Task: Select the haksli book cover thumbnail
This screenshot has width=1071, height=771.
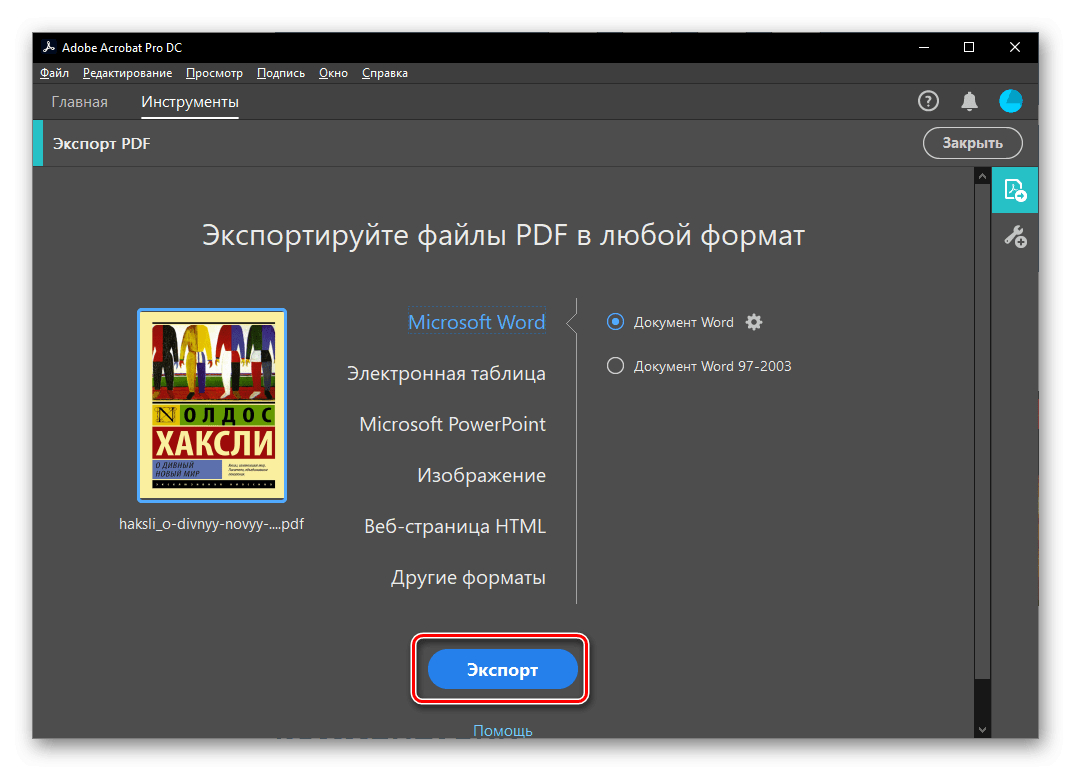Action: click(x=212, y=406)
